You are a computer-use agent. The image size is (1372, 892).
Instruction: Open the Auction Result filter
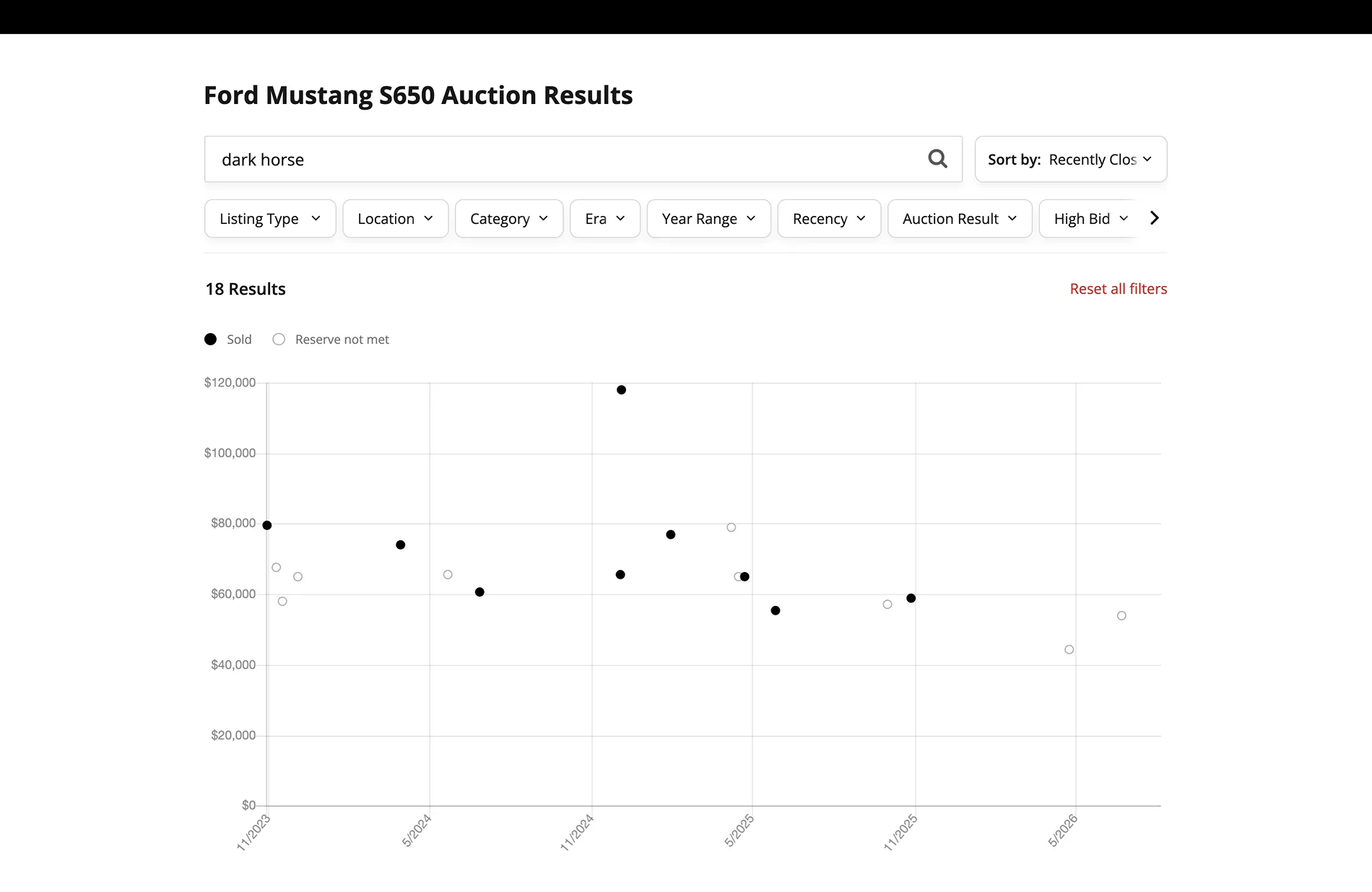960,219
